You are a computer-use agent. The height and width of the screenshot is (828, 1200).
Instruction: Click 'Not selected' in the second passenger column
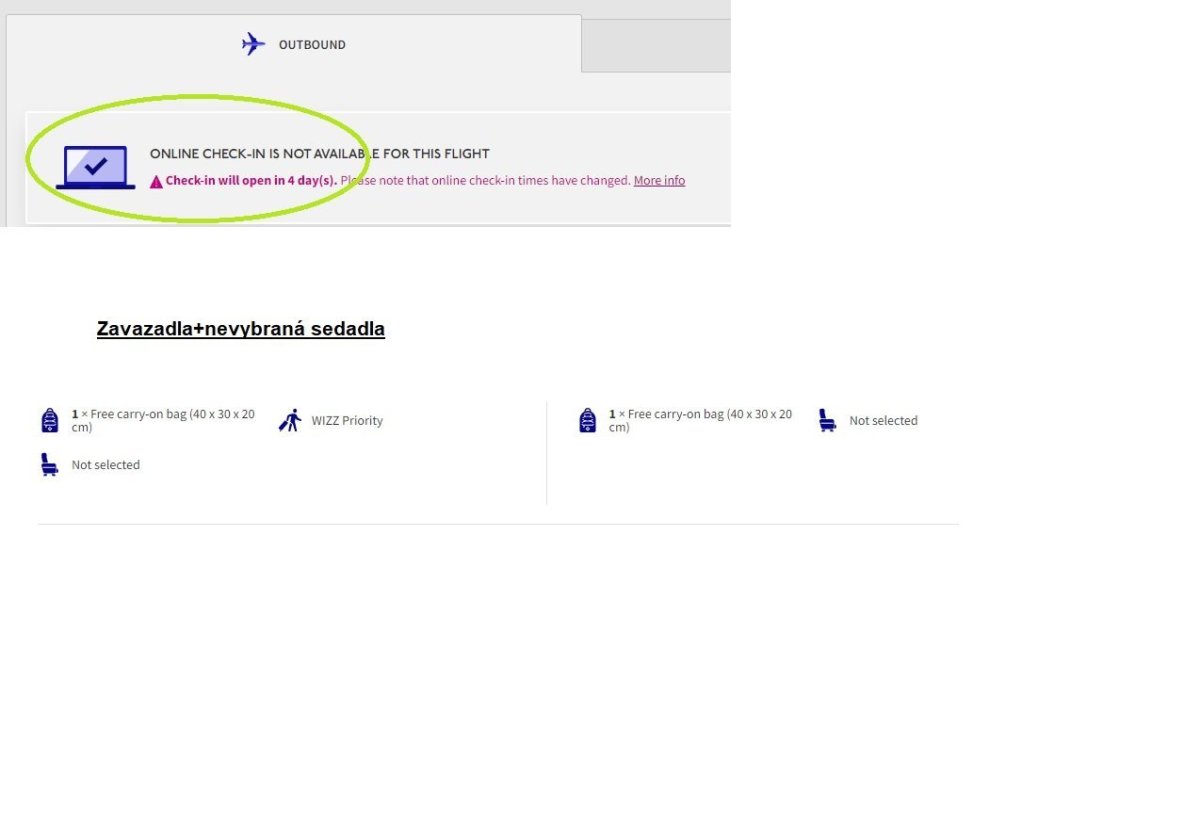pyautogui.click(x=883, y=421)
